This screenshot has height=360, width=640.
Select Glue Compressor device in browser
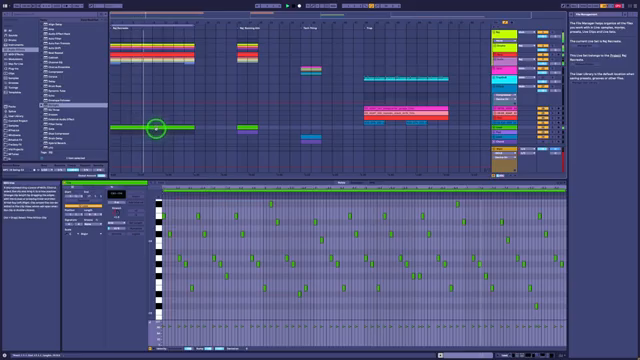59,133
